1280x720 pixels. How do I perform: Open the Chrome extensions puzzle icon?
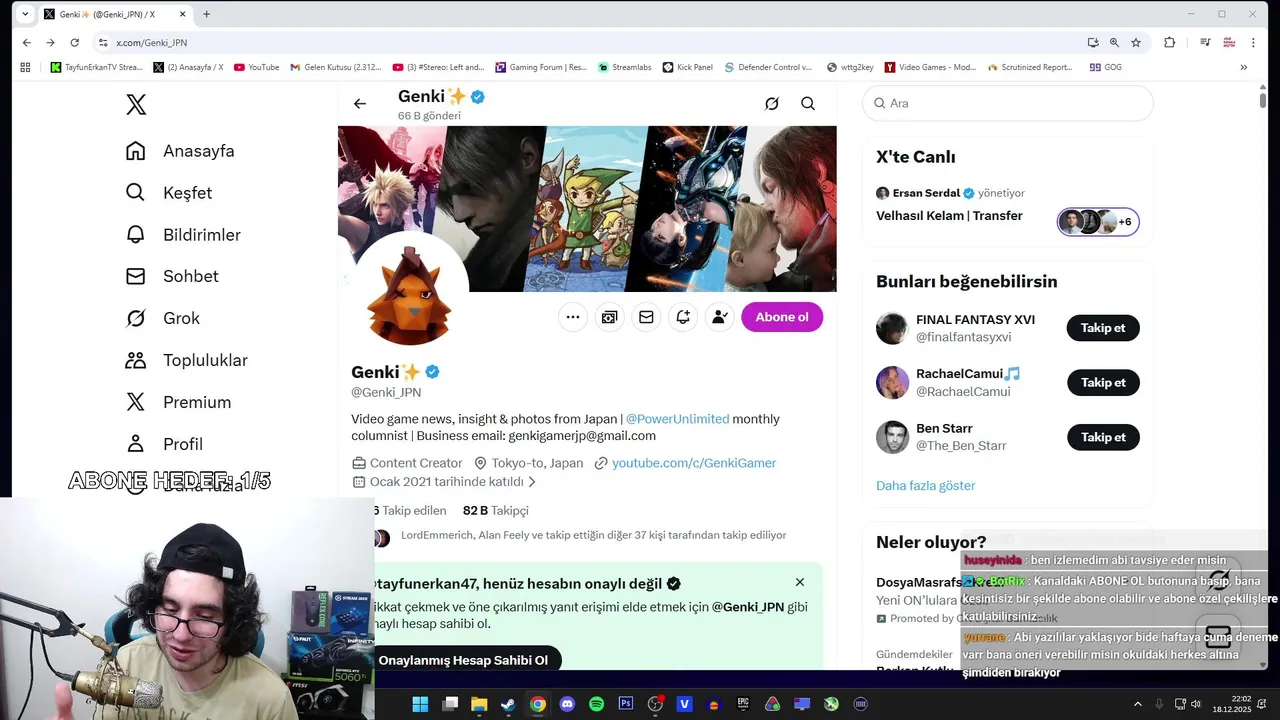[1169, 42]
